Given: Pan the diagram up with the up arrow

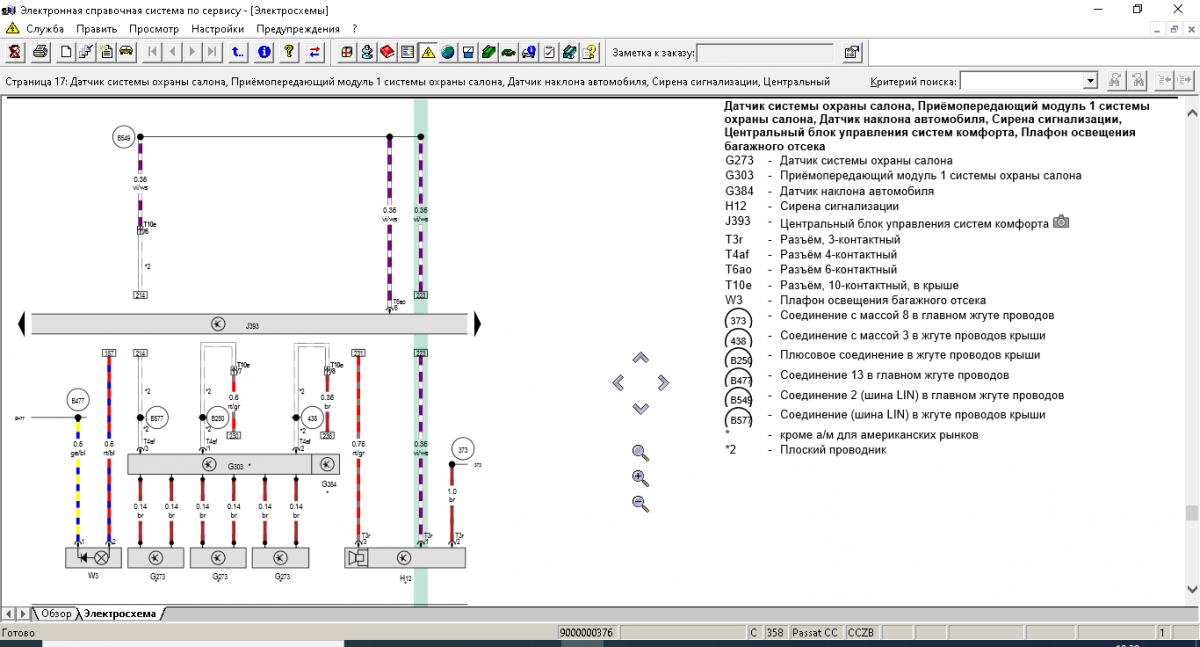Looking at the screenshot, I should pos(641,358).
